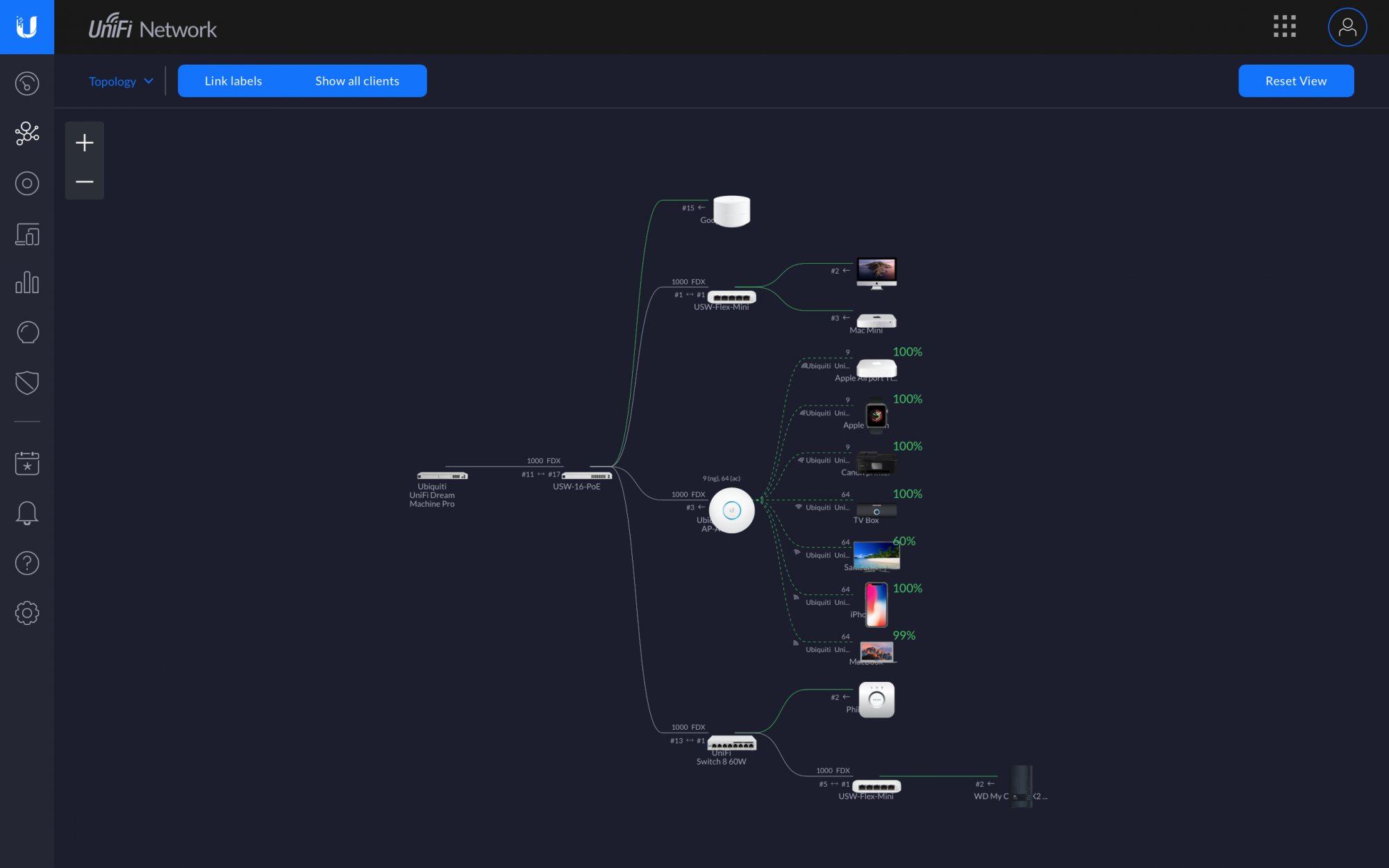Viewport: 1389px width, 868px height.
Task: Click the UniFi logo home icon
Action: coord(26,27)
